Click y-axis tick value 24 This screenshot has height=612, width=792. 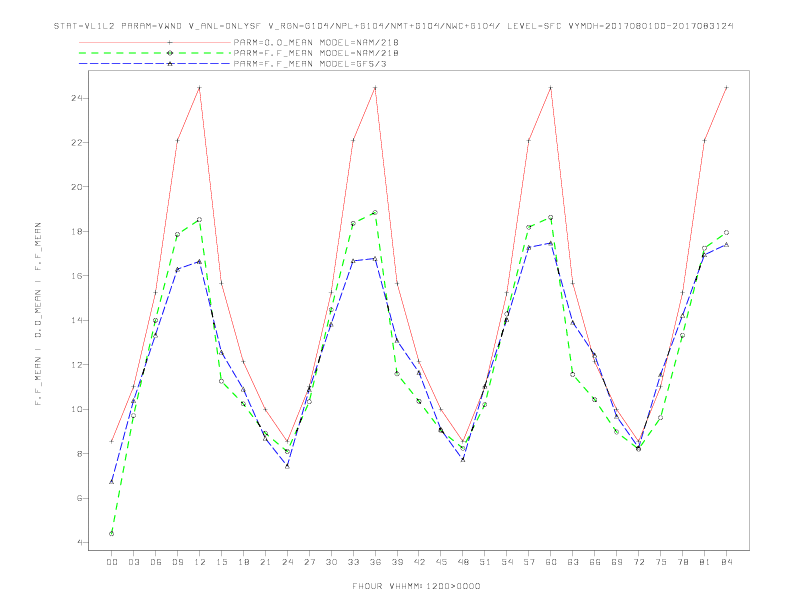pos(77,98)
